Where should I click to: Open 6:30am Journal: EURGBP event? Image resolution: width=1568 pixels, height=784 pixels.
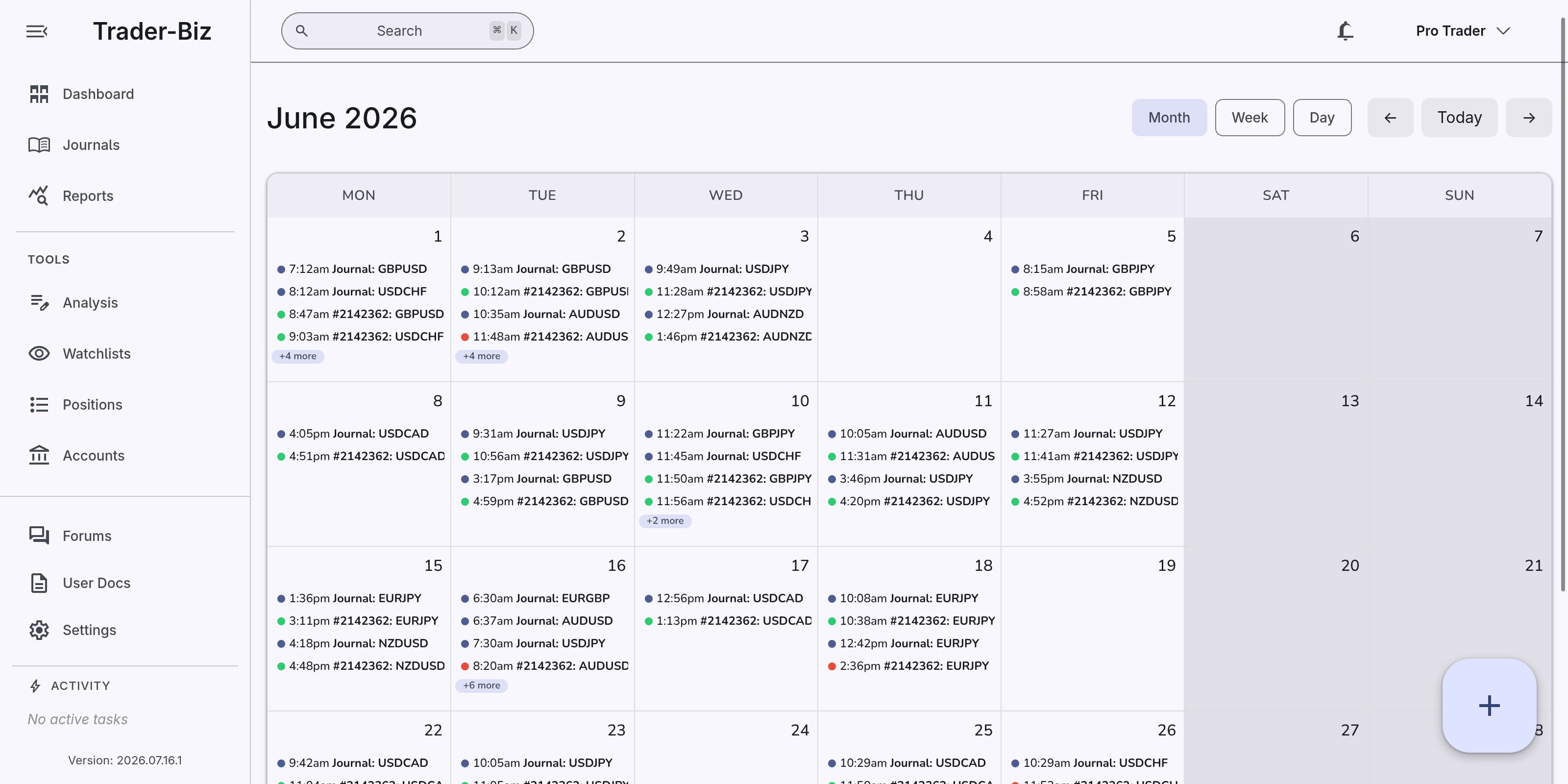tap(542, 598)
